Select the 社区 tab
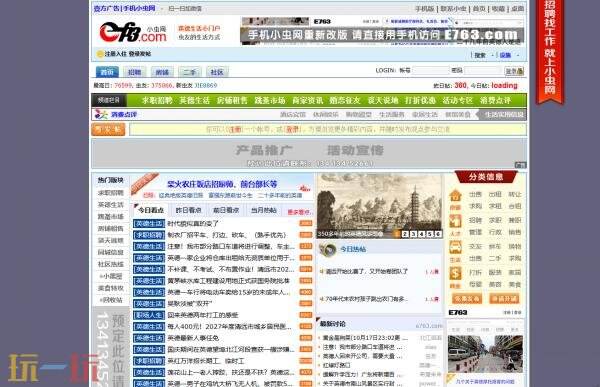The image size is (600, 387). (217, 72)
